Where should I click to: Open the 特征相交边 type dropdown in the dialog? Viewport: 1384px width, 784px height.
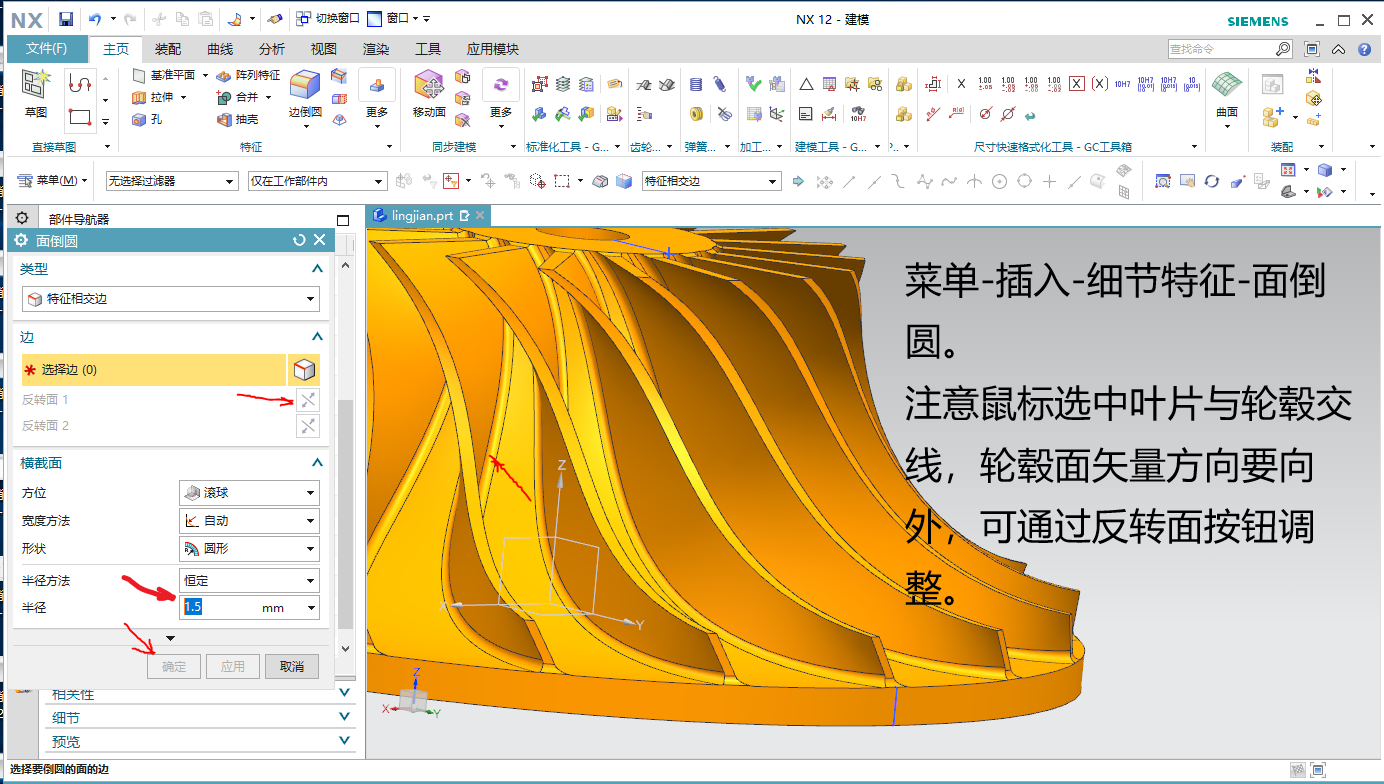click(x=170, y=298)
